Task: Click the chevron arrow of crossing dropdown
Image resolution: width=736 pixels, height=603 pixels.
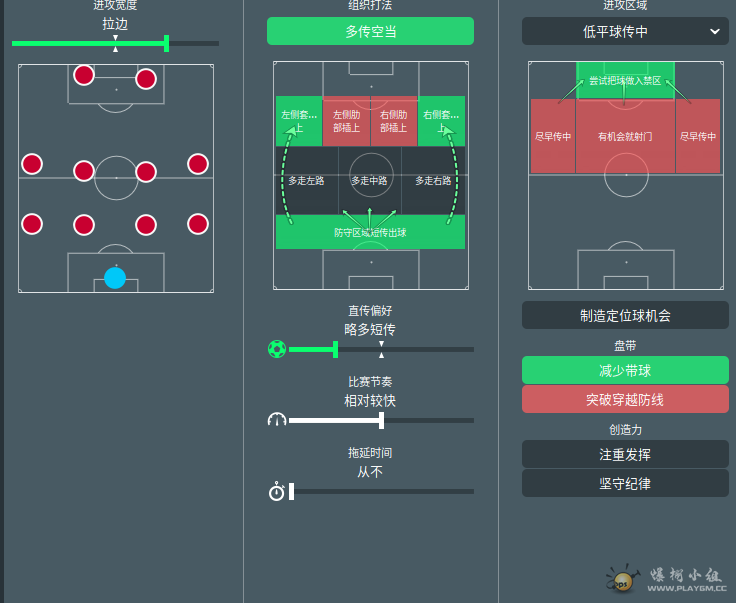Action: click(x=715, y=31)
